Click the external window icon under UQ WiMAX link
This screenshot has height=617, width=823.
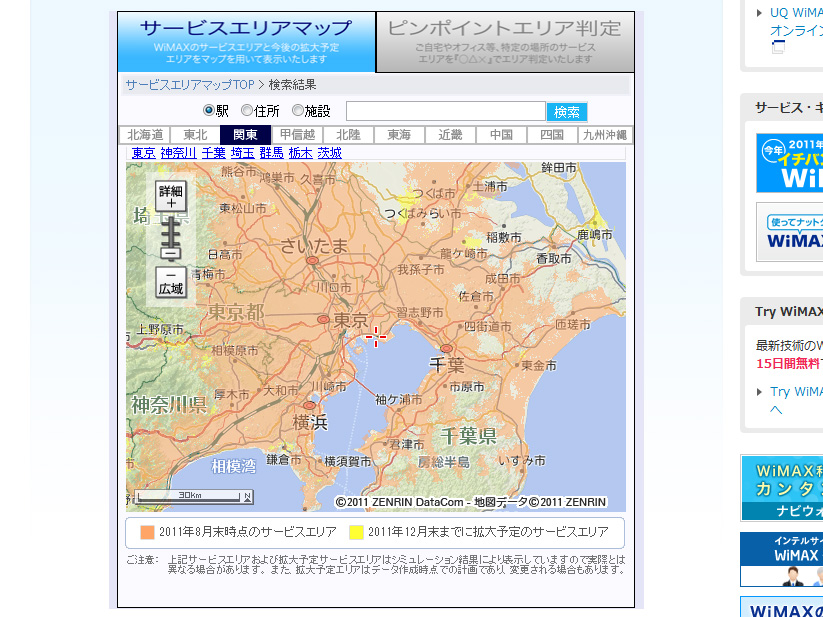[x=778, y=47]
